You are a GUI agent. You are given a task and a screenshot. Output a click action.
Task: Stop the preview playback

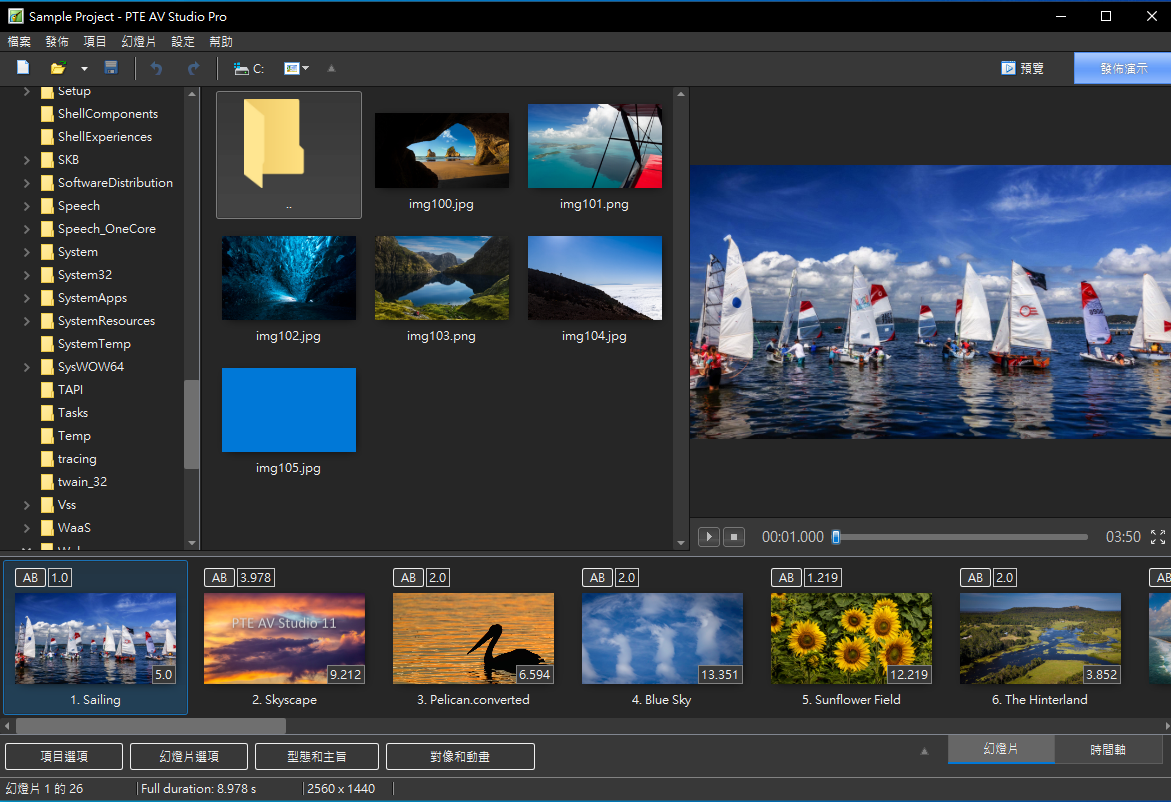(x=734, y=537)
